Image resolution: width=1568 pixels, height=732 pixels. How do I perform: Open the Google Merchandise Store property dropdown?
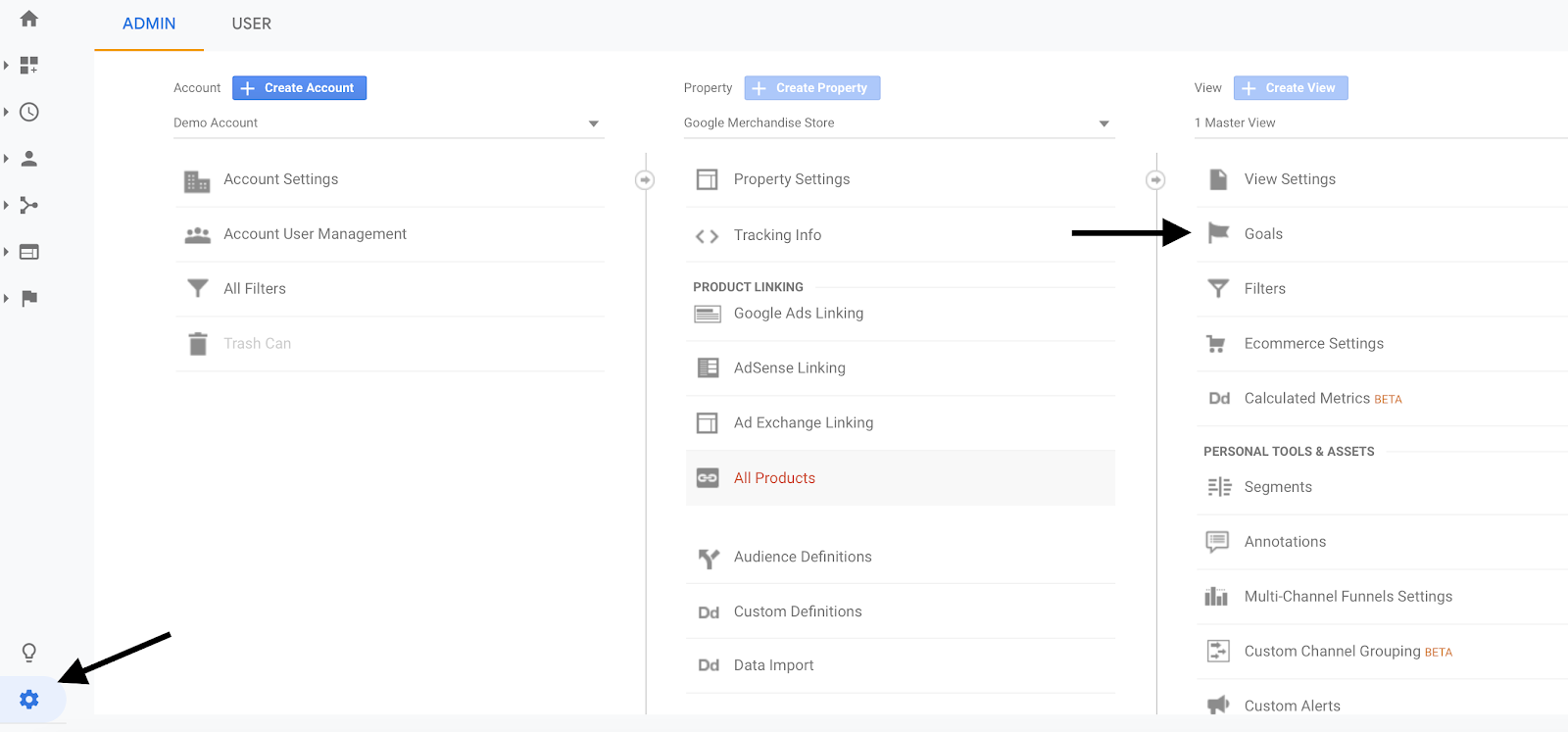[x=1103, y=123]
